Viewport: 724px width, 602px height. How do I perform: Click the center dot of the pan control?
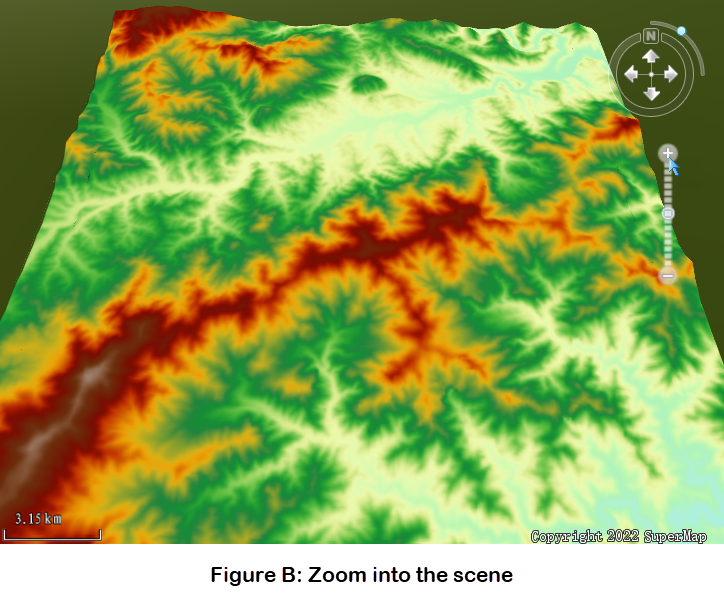point(650,74)
